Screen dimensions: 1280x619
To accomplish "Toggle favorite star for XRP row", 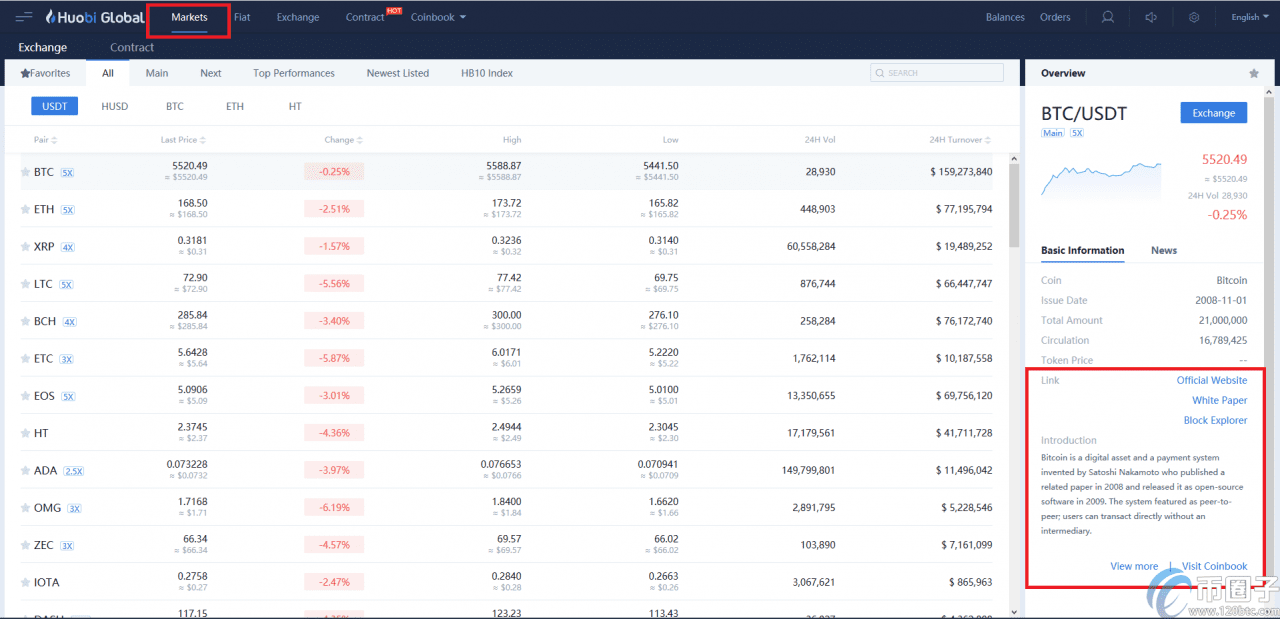I will (x=25, y=246).
